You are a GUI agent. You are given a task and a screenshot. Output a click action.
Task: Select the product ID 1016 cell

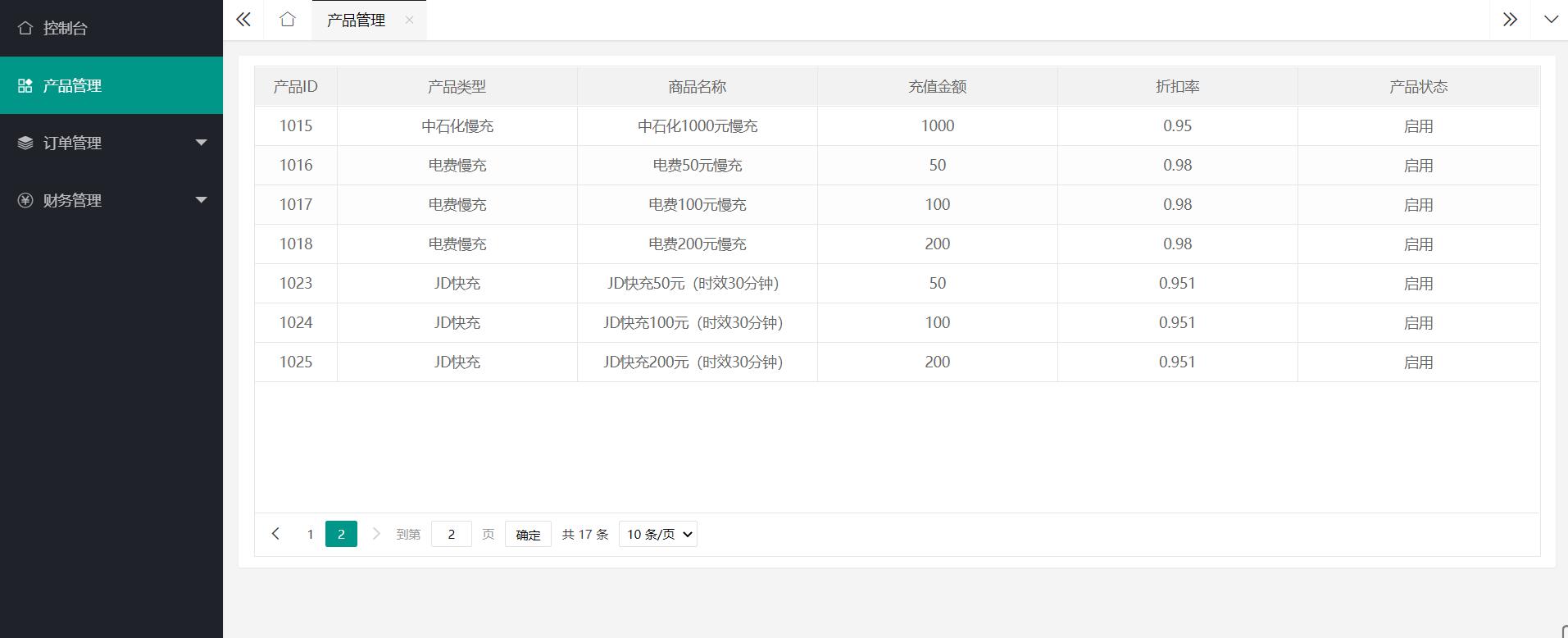pos(296,165)
